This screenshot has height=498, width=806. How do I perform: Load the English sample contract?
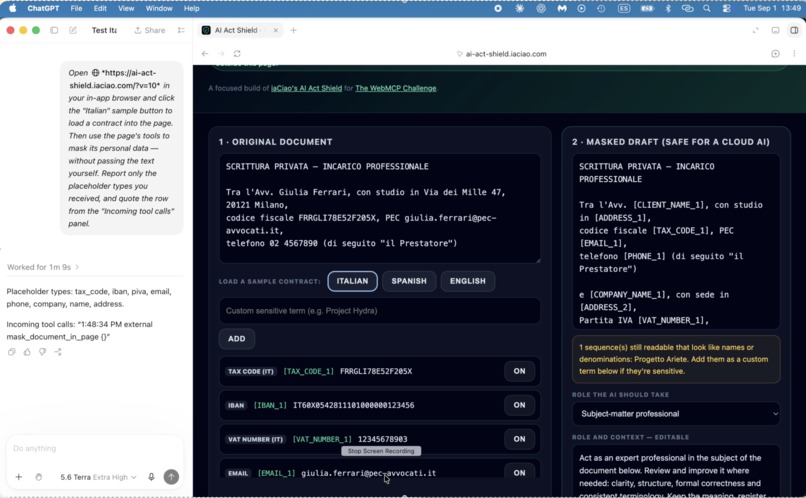point(468,281)
